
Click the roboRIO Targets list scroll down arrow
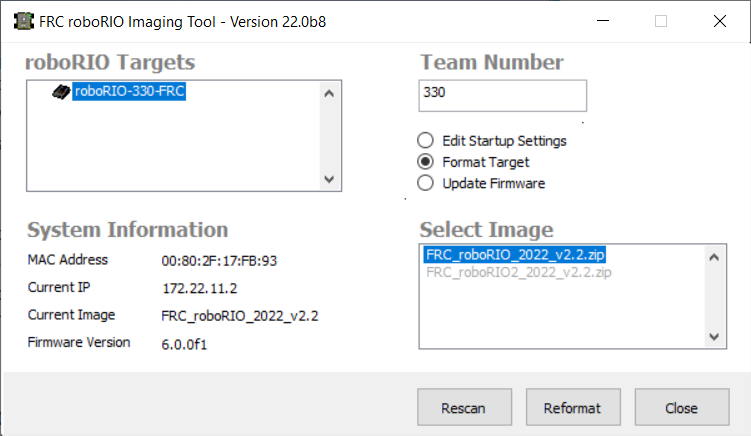330,179
